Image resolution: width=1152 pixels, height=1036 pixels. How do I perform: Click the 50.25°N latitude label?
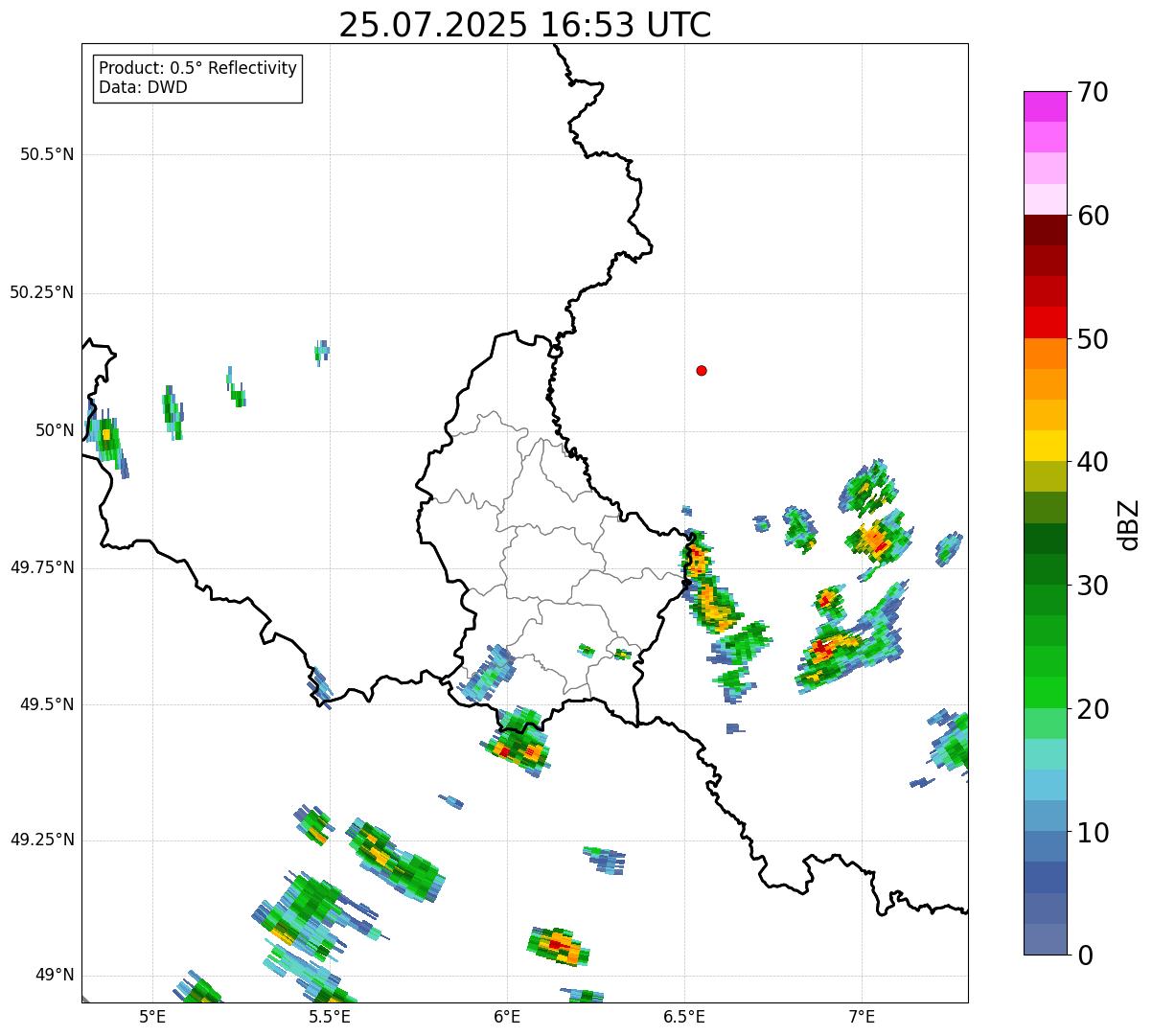tap(42, 292)
